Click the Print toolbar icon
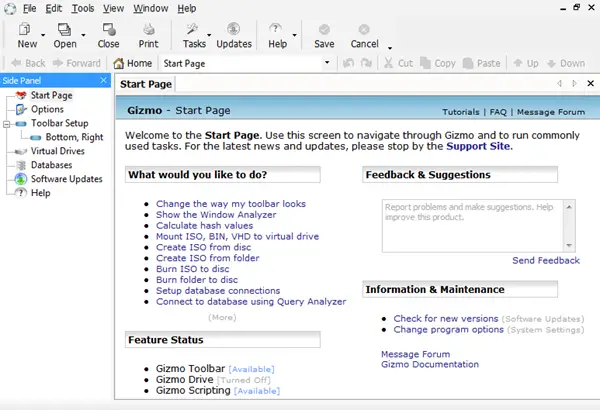 [x=148, y=30]
